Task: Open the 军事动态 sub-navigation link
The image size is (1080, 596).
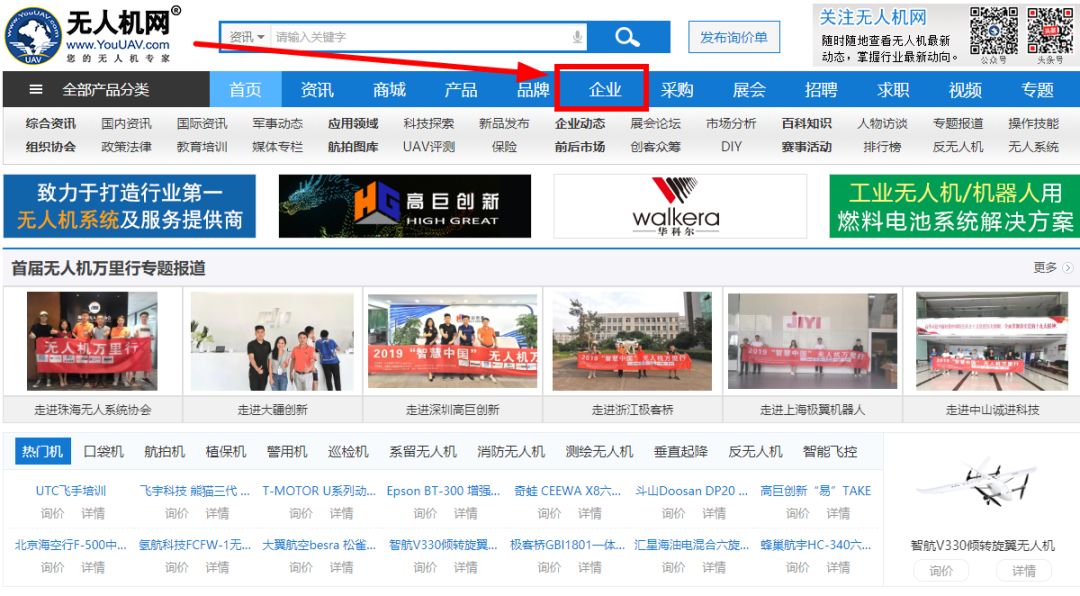Action: click(277, 124)
